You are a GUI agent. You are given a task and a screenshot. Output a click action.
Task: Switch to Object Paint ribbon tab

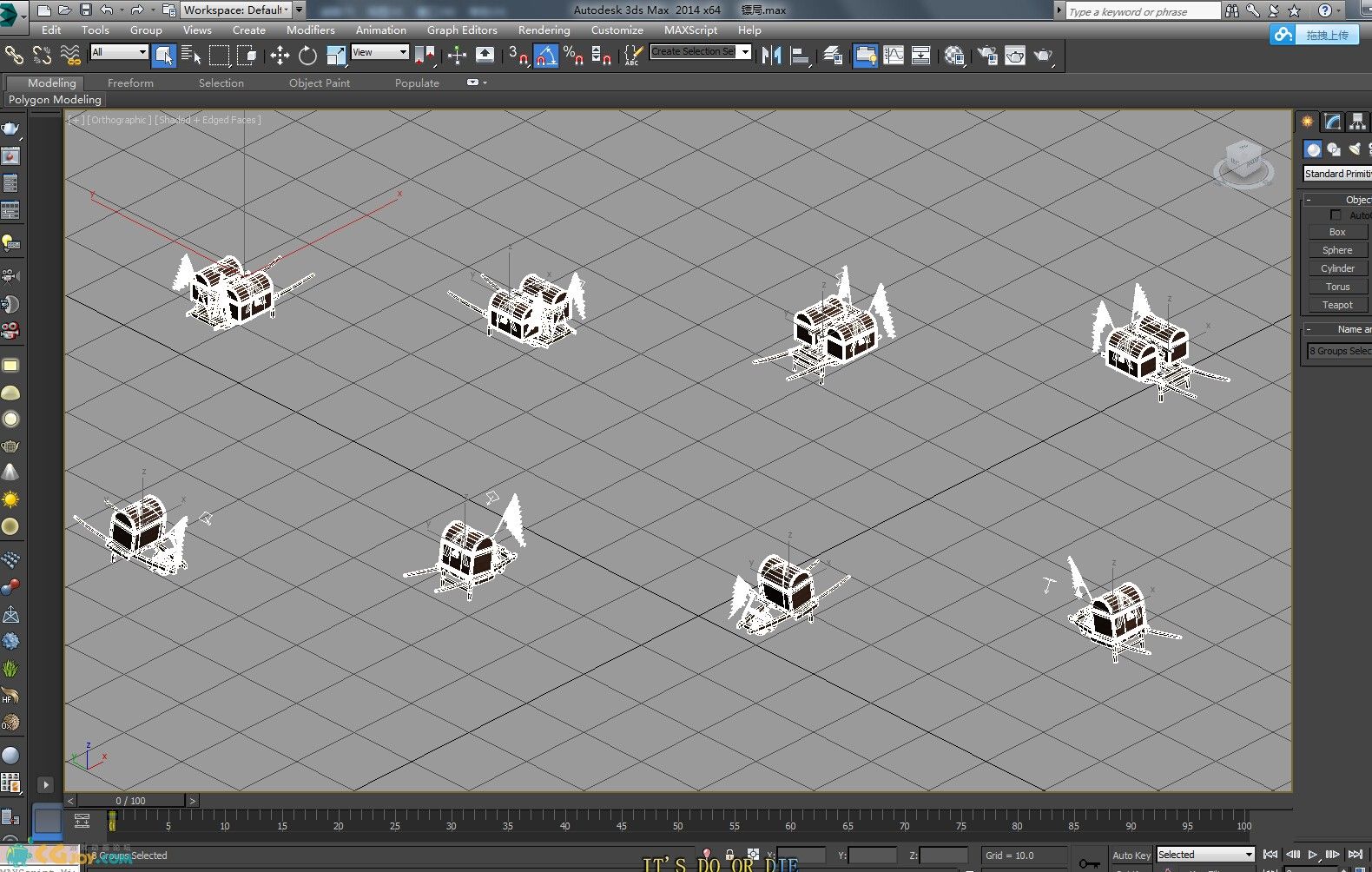320,83
